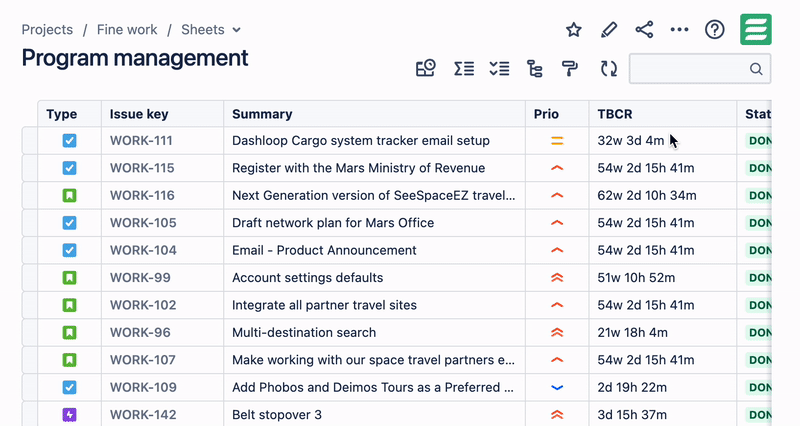Click the sum-up sigma icon
Image resolution: width=800 pixels, height=426 pixels.
[x=464, y=68]
